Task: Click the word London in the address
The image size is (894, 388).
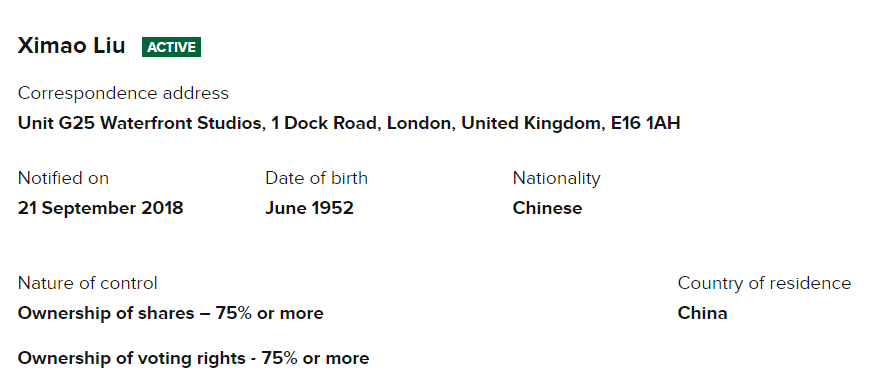Action: tap(419, 123)
